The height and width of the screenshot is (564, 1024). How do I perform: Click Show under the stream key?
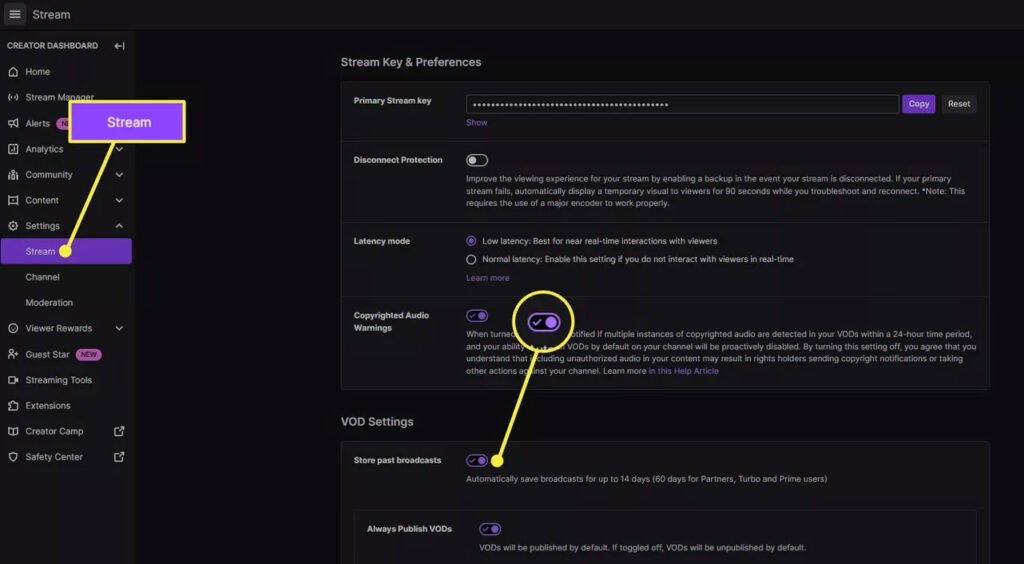(476, 122)
